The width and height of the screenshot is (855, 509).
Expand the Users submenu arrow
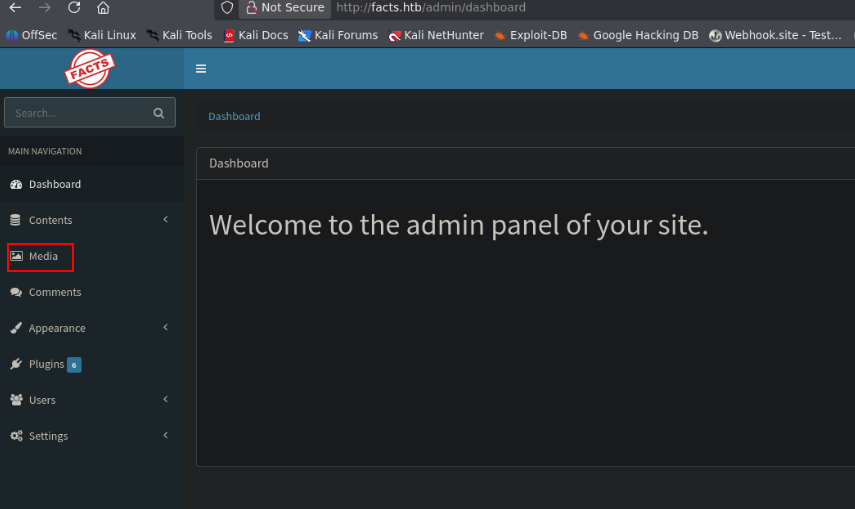(166, 399)
